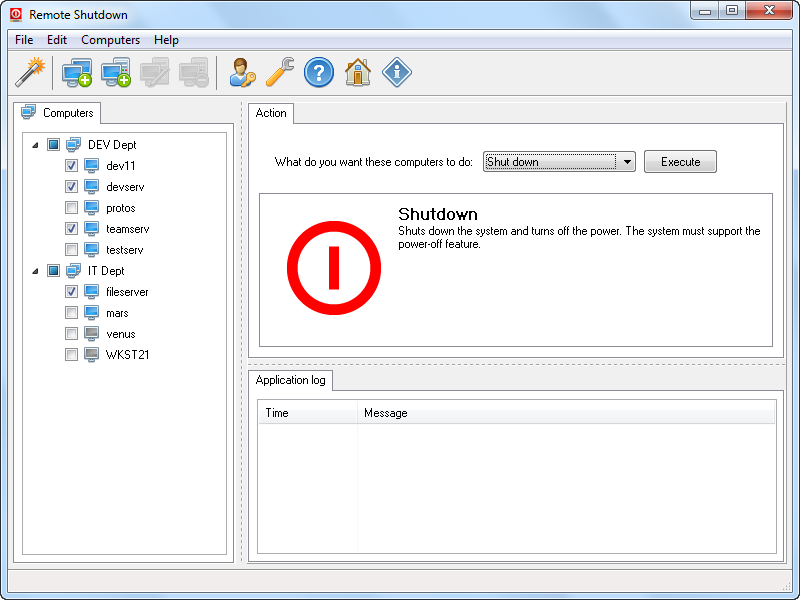This screenshot has height=600, width=800.
Task: Click the add icon showing two monitors
Action: click(77, 72)
